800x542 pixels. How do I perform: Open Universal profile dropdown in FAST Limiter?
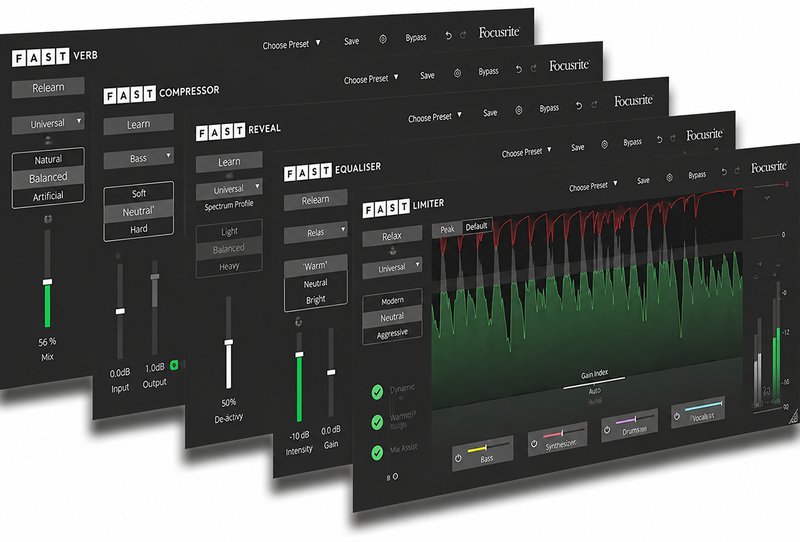[x=392, y=267]
